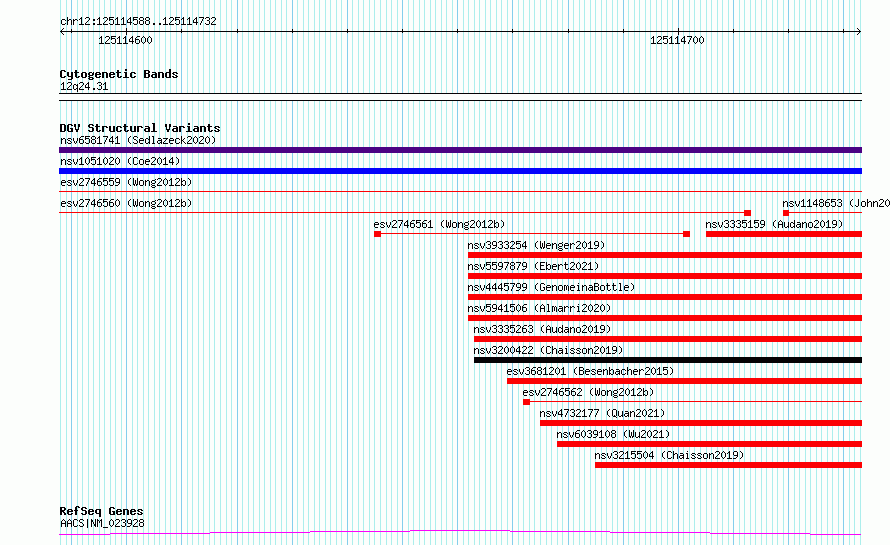The height and width of the screenshot is (545, 890).
Task: Click the red nsv3215504 variant bar
Action: click(x=728, y=465)
